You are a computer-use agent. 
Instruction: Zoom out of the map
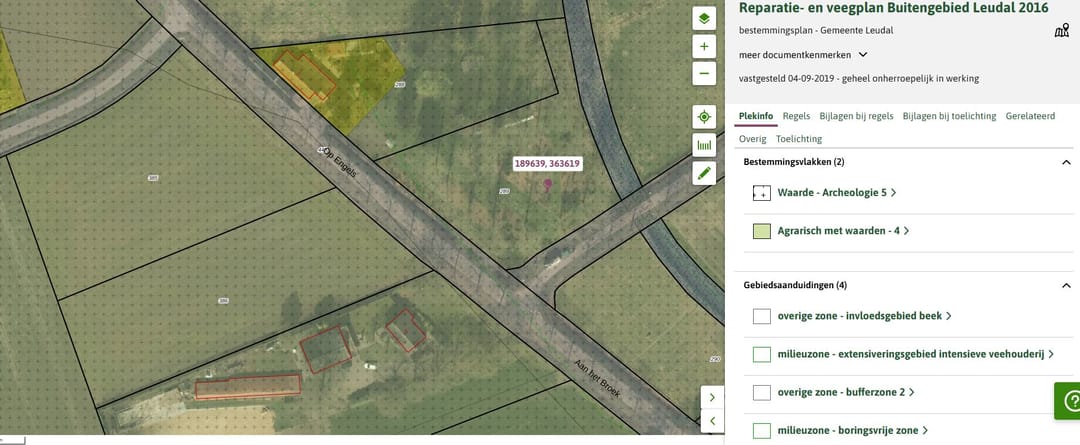(x=704, y=73)
